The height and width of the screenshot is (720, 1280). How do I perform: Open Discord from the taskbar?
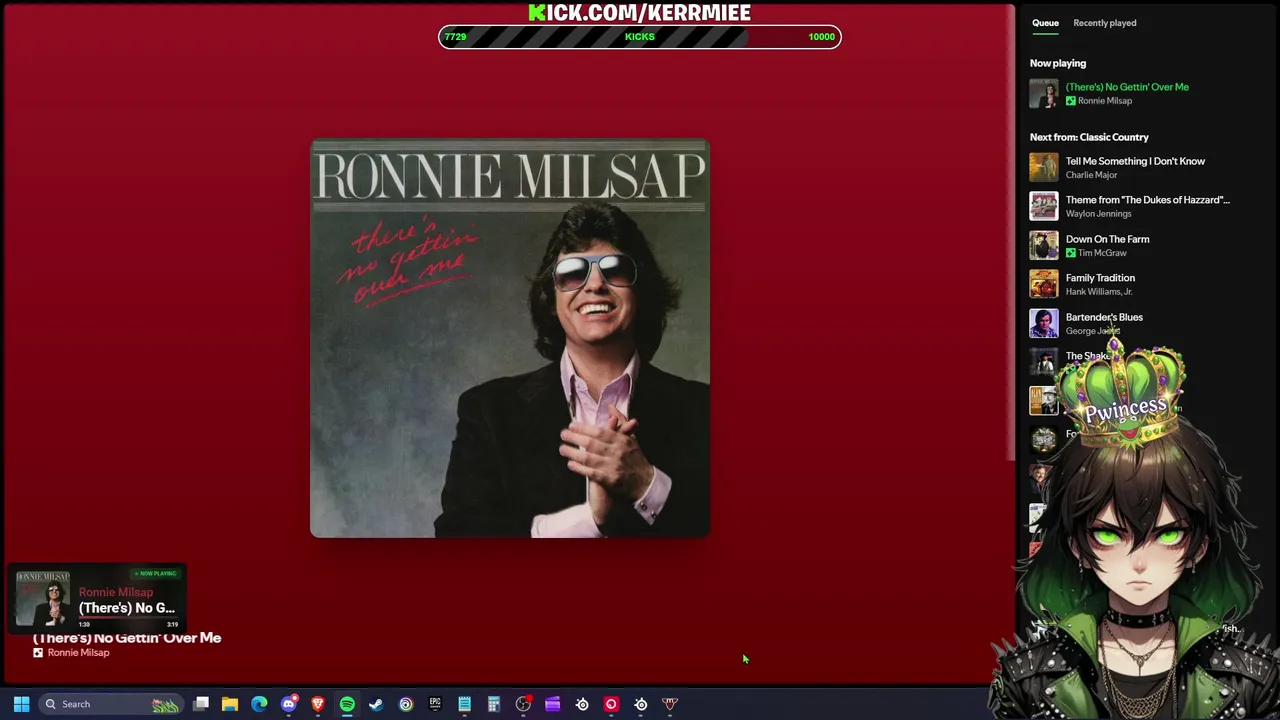pyautogui.click(x=289, y=704)
